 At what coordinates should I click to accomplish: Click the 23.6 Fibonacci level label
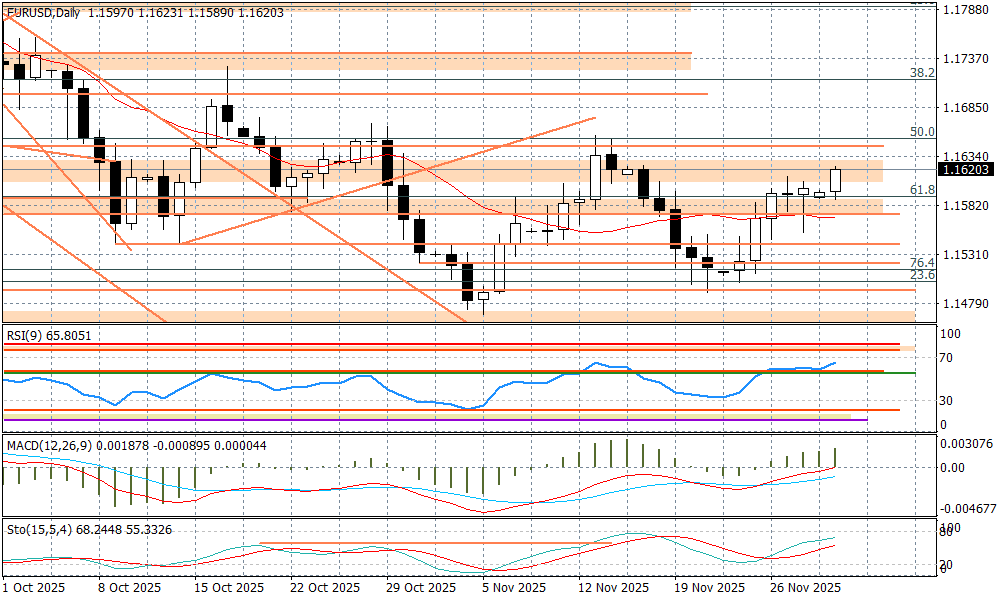click(x=921, y=275)
